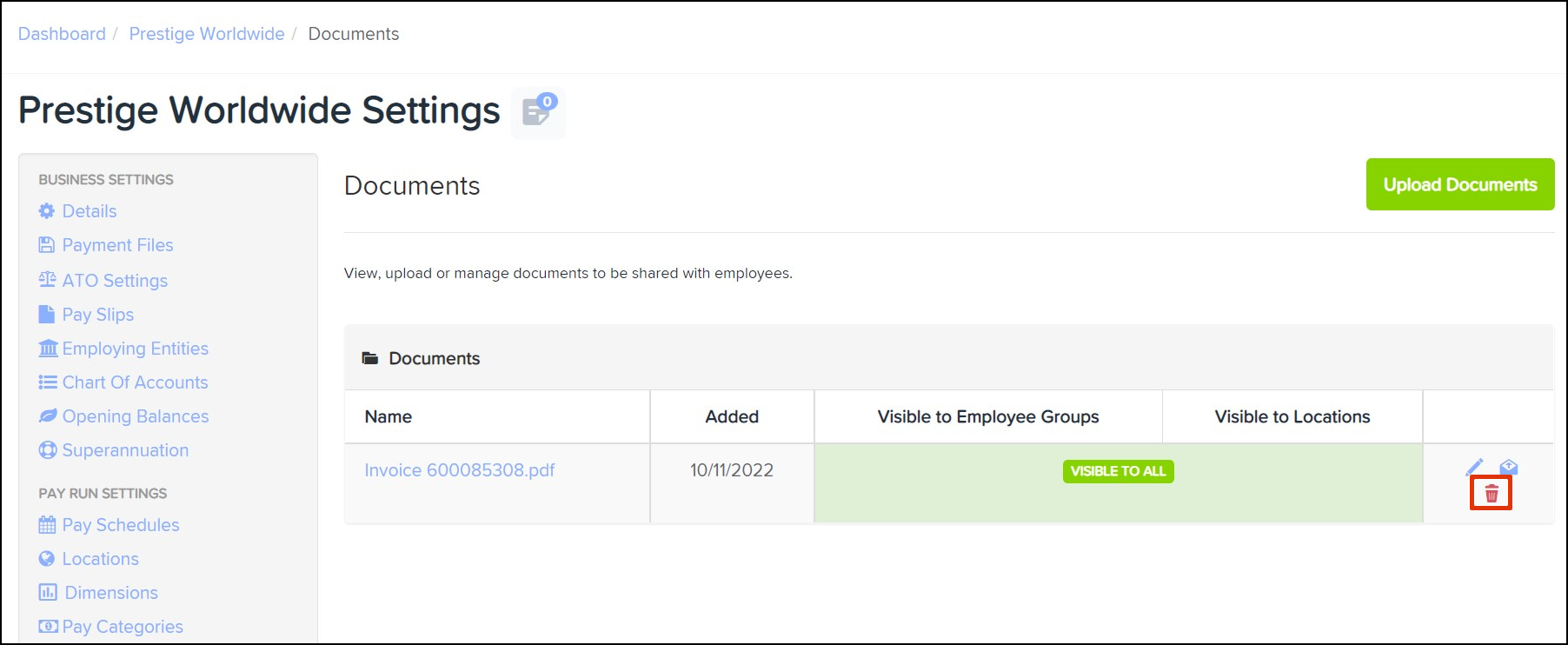Viewport: 1568px width, 645px height.
Task: Go to Dashboard in the breadcrumb
Action: [62, 34]
